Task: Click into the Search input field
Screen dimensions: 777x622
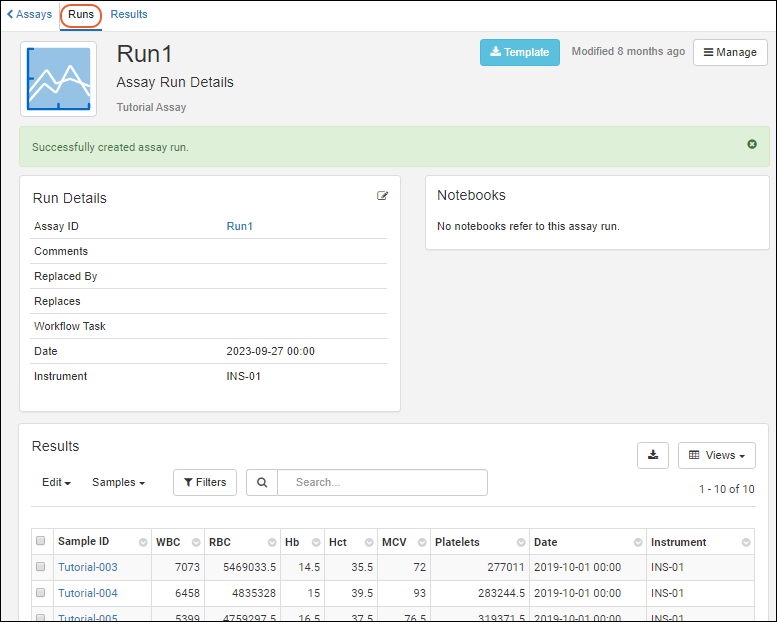Action: (382, 482)
